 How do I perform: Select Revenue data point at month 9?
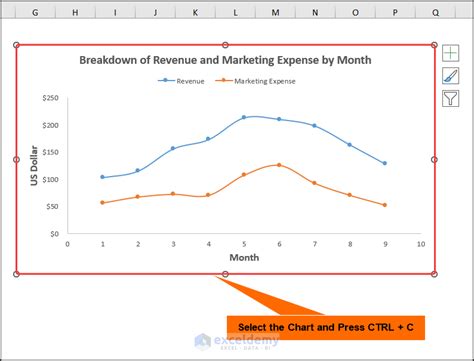(x=385, y=163)
